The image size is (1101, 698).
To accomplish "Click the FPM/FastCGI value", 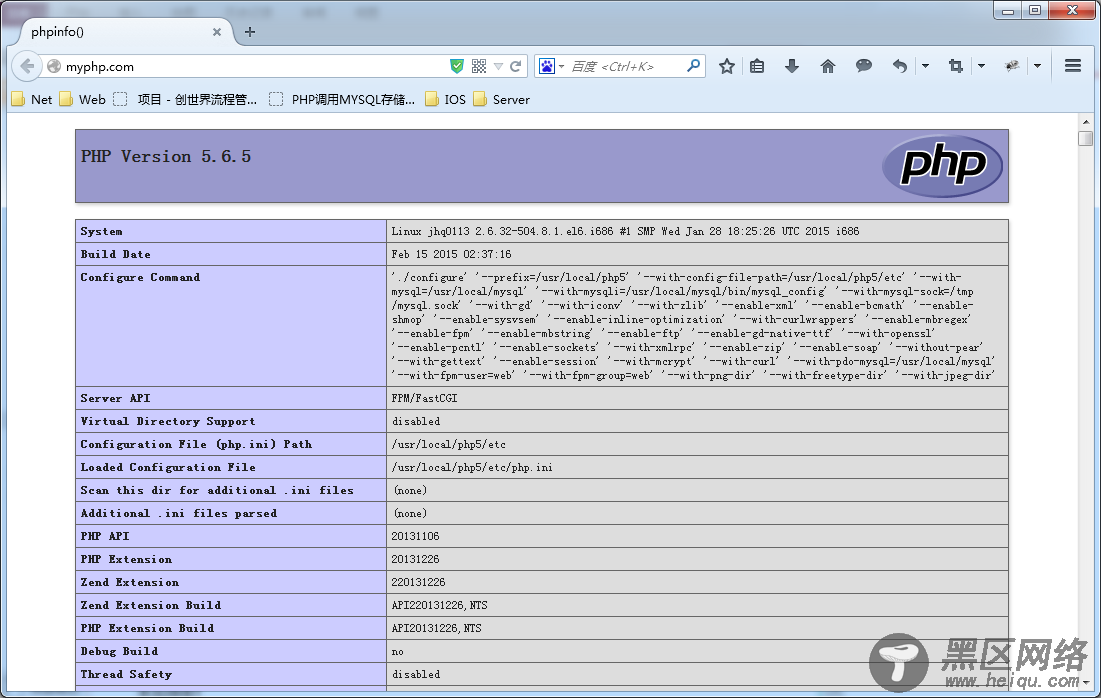I will (x=424, y=398).
